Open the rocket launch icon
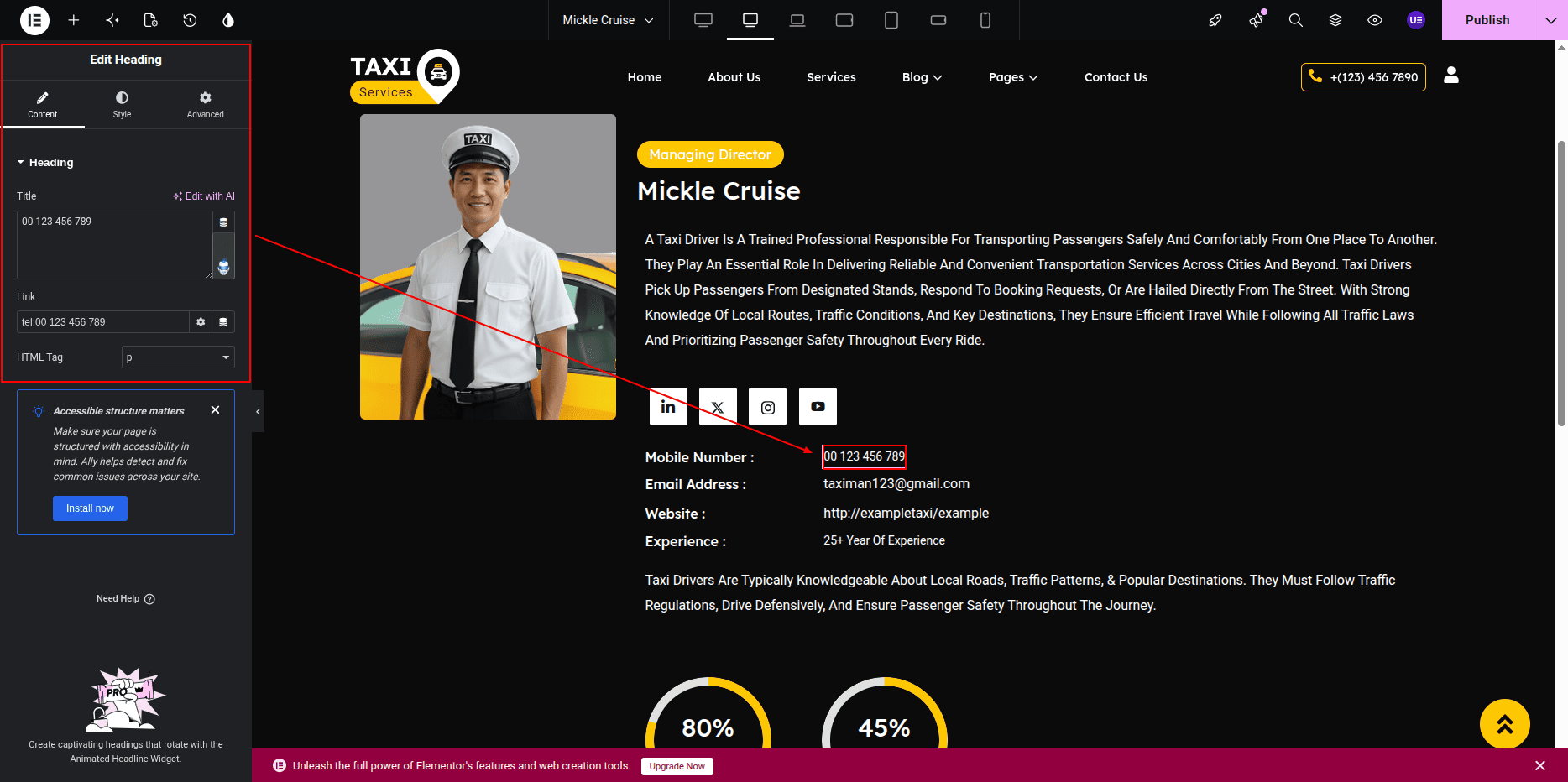The image size is (1568, 782). (x=1215, y=20)
